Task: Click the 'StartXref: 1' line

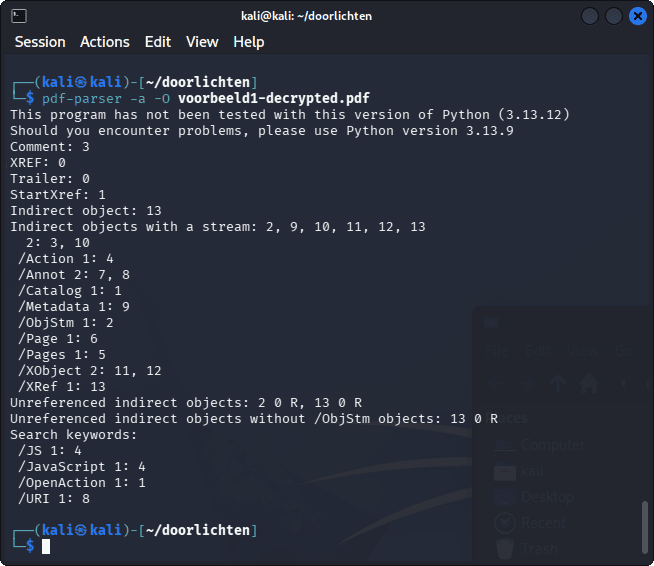Action: 58,195
